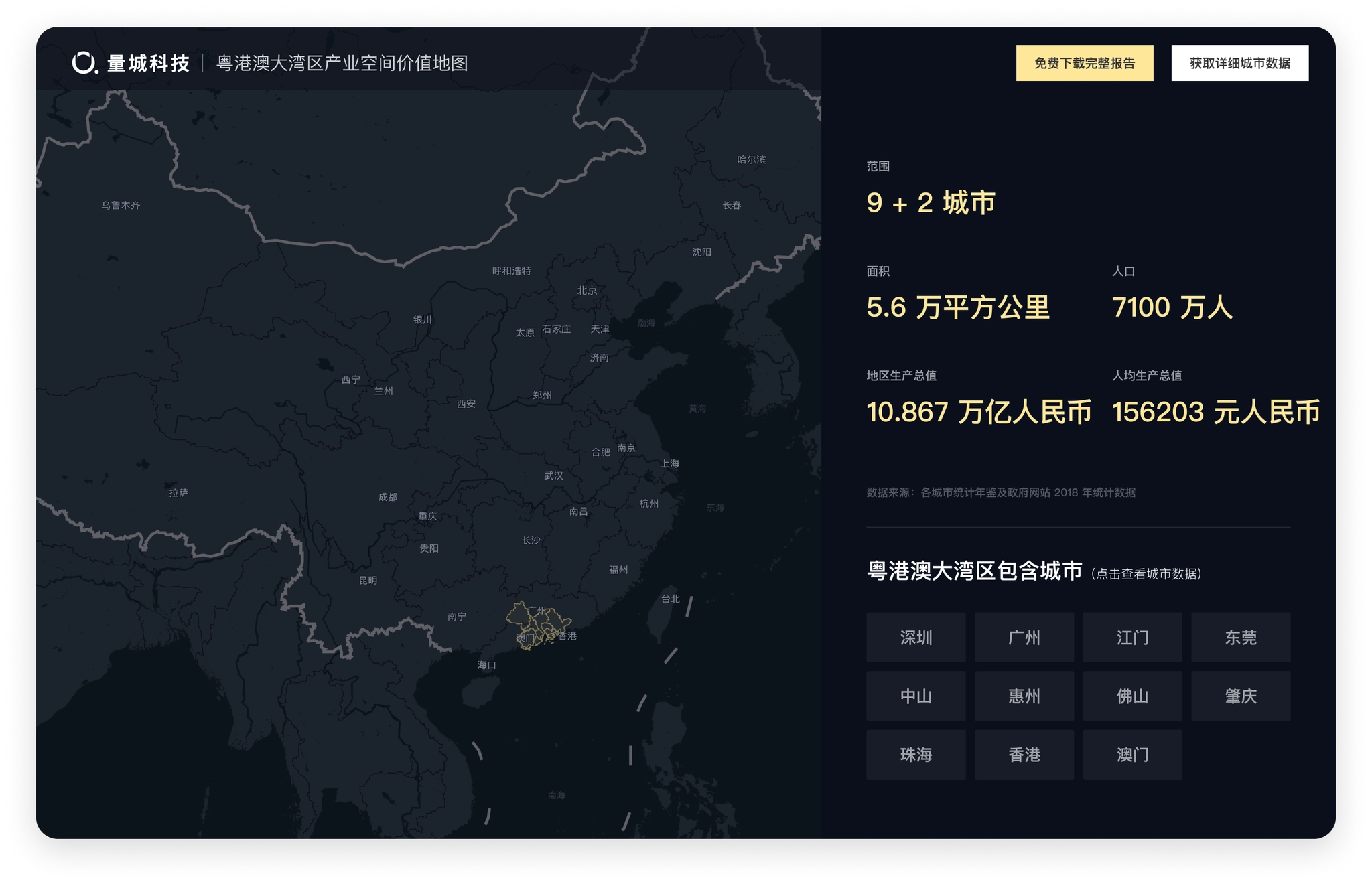Click the 台北 label on the map

click(670, 599)
